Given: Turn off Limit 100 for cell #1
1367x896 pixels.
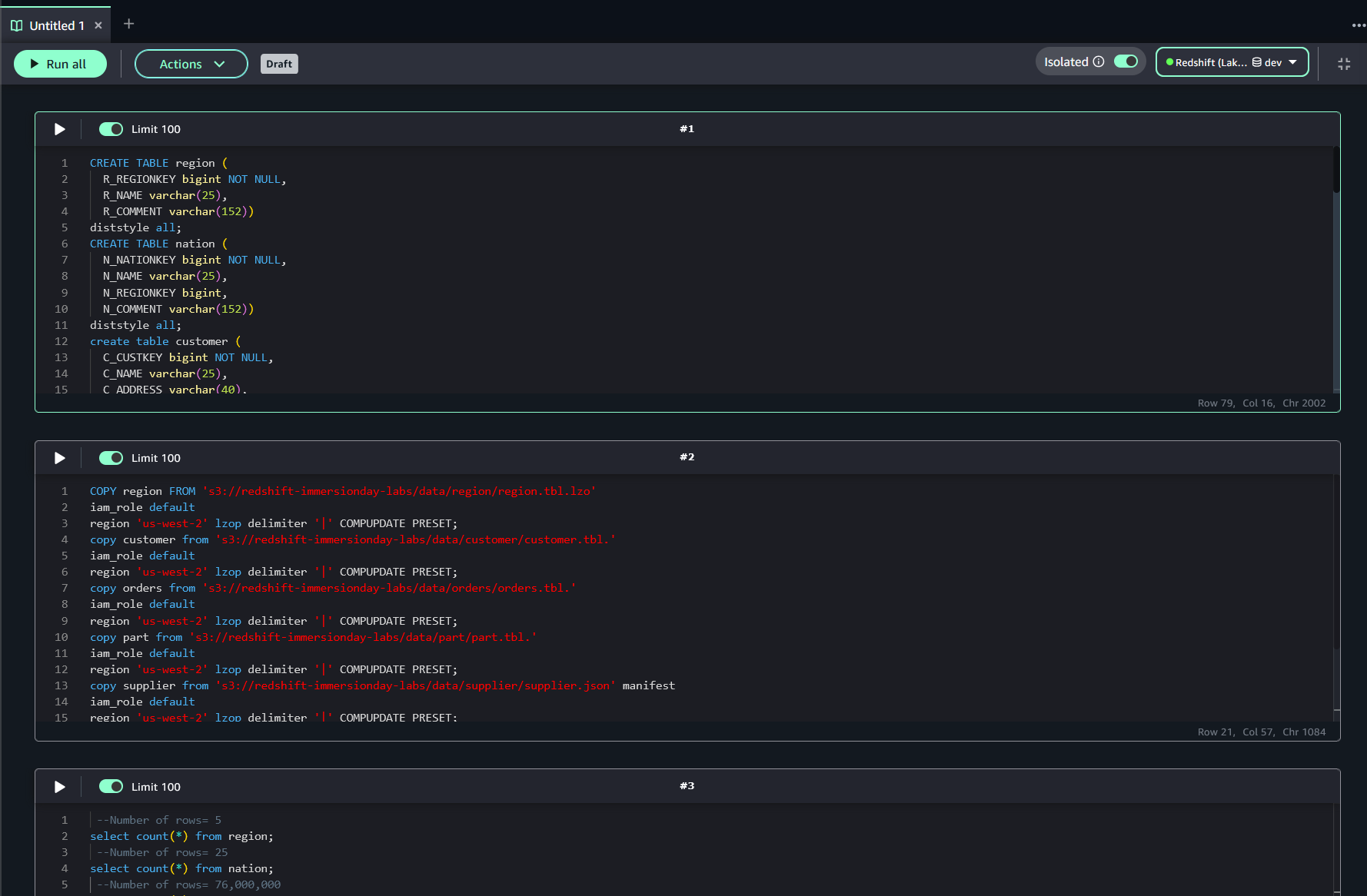Looking at the screenshot, I should click(111, 129).
